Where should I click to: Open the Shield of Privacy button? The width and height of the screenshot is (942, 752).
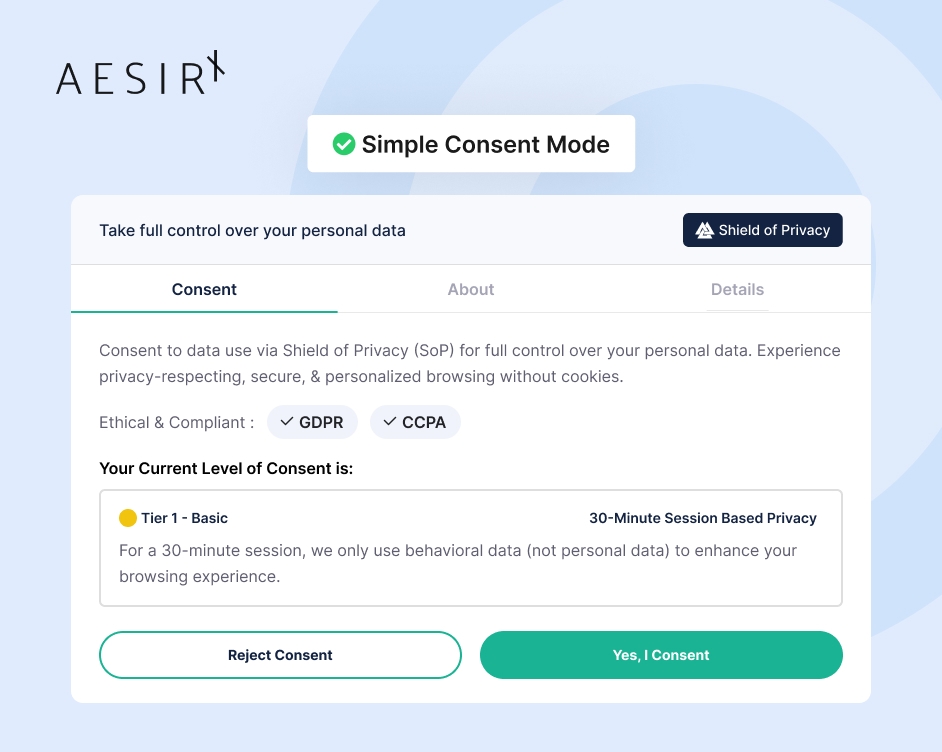point(762,230)
